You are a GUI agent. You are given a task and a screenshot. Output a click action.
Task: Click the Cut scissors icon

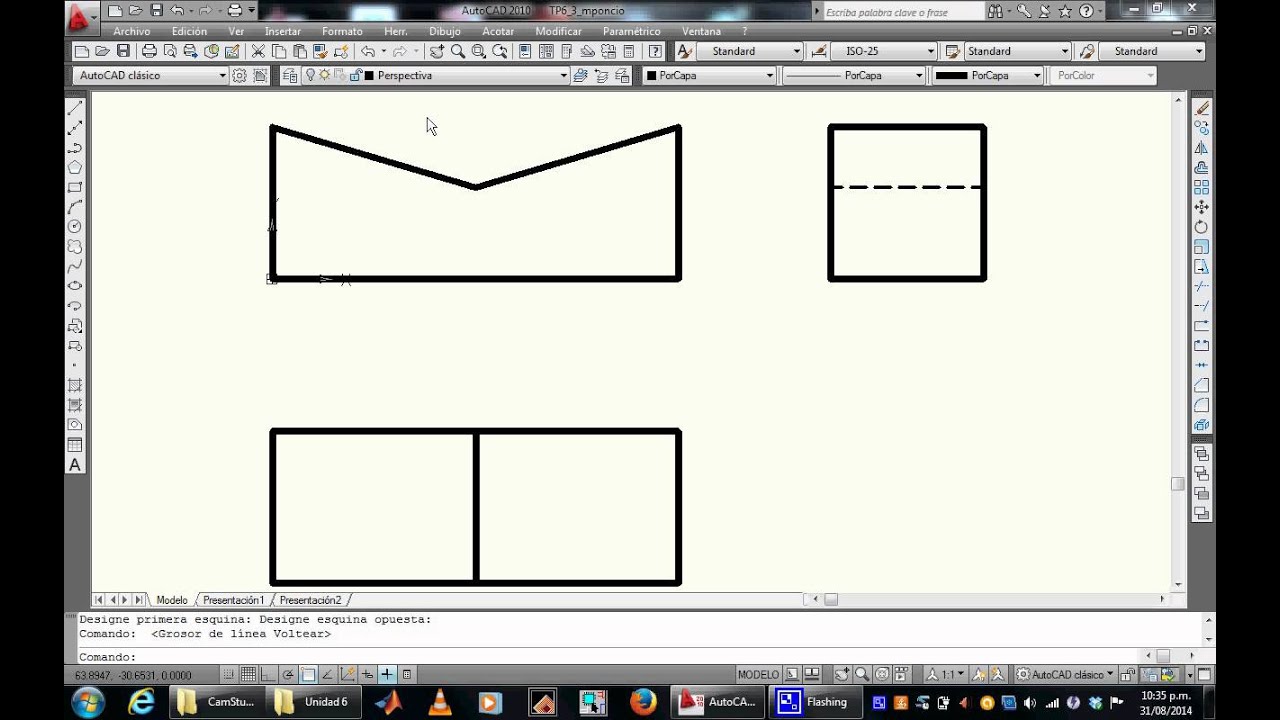tap(258, 51)
